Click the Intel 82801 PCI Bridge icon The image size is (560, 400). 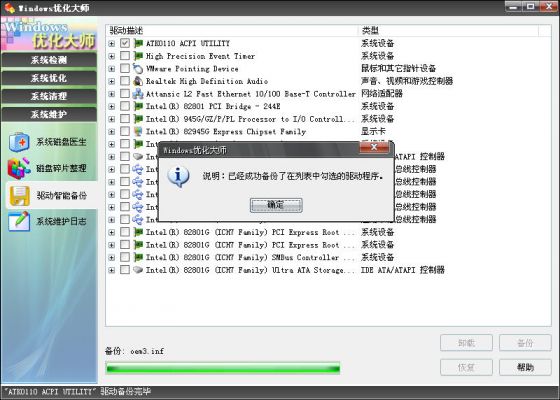coord(138,106)
